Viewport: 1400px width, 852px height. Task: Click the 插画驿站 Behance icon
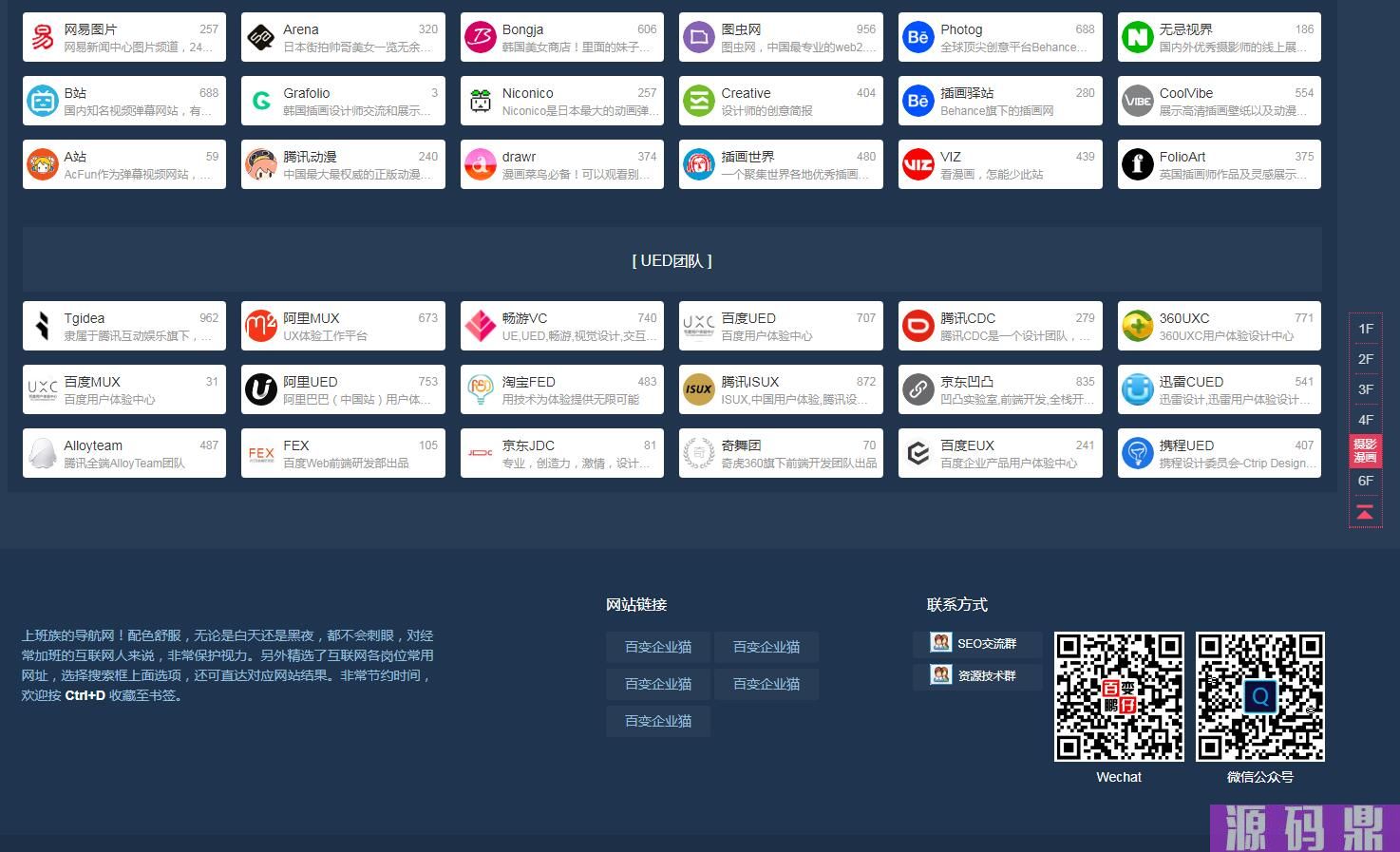pyautogui.click(x=918, y=101)
